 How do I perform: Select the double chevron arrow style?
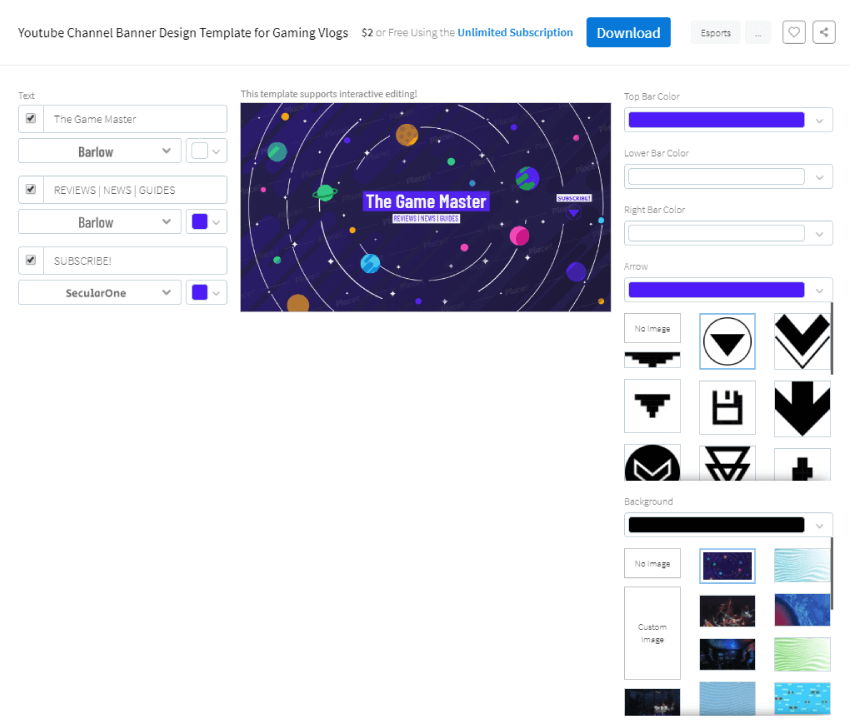(802, 341)
